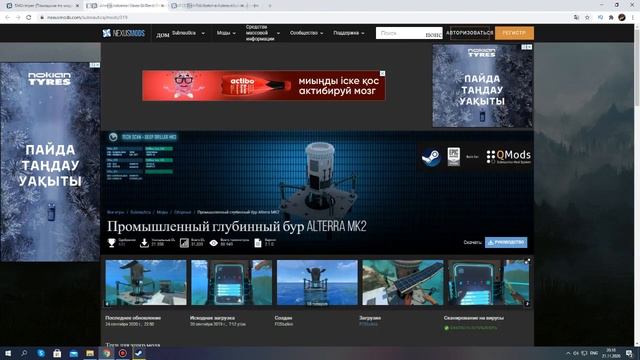Expand the Subnautica game dropdown
Image resolution: width=640 pixels, height=360 pixels.
[x=188, y=33]
